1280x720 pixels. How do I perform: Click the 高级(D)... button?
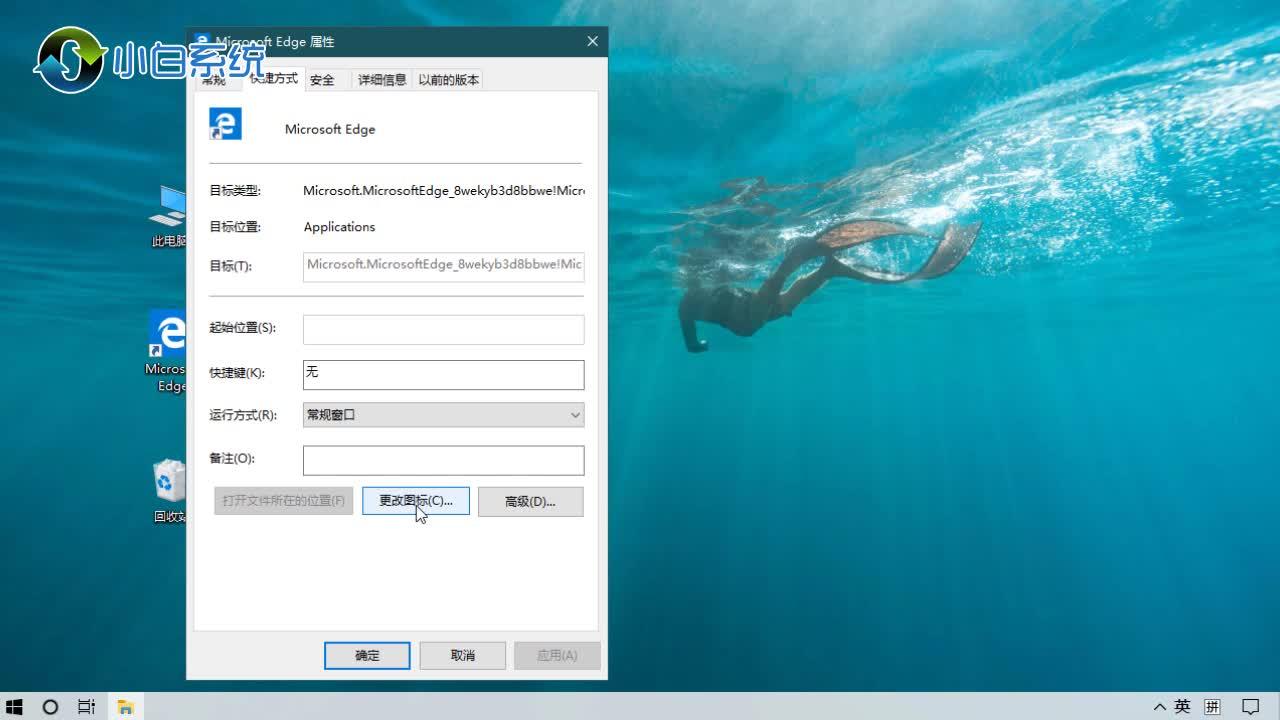tap(530, 501)
